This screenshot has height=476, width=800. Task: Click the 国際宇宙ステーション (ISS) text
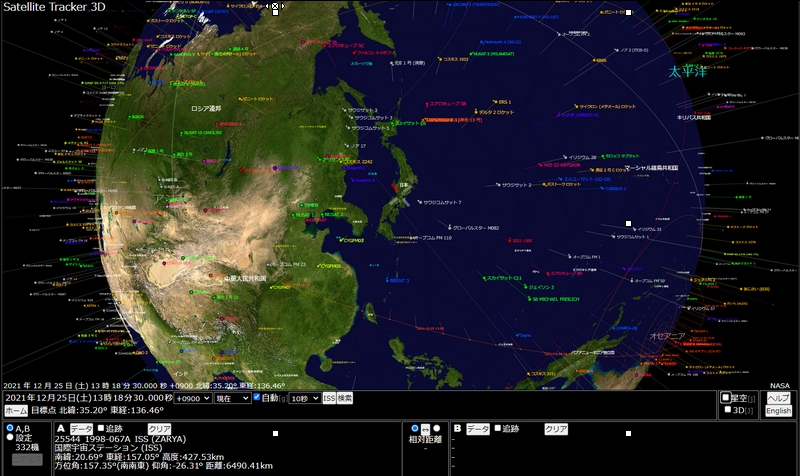pyautogui.click(x=108, y=448)
